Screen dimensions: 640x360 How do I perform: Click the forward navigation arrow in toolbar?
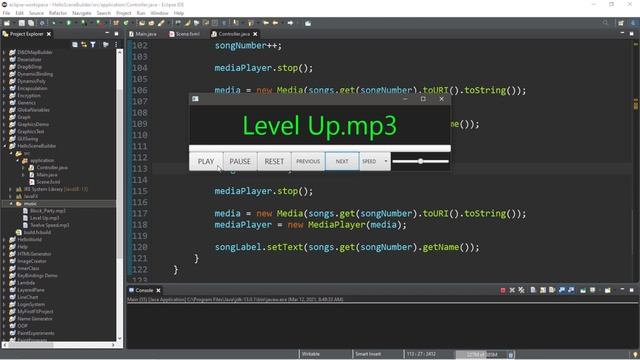pos(290,23)
